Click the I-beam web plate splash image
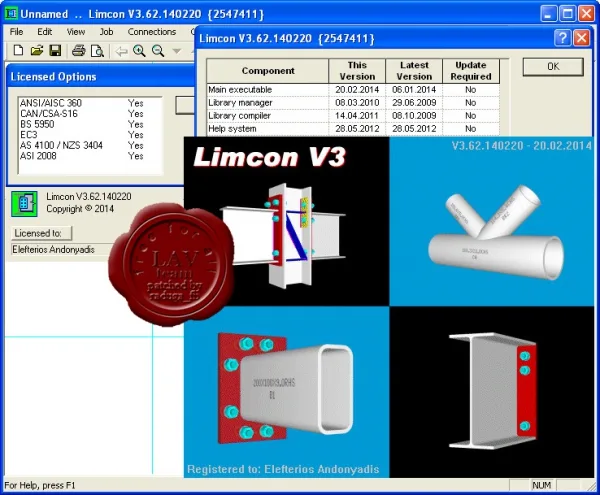The image size is (600, 495). click(x=492, y=391)
